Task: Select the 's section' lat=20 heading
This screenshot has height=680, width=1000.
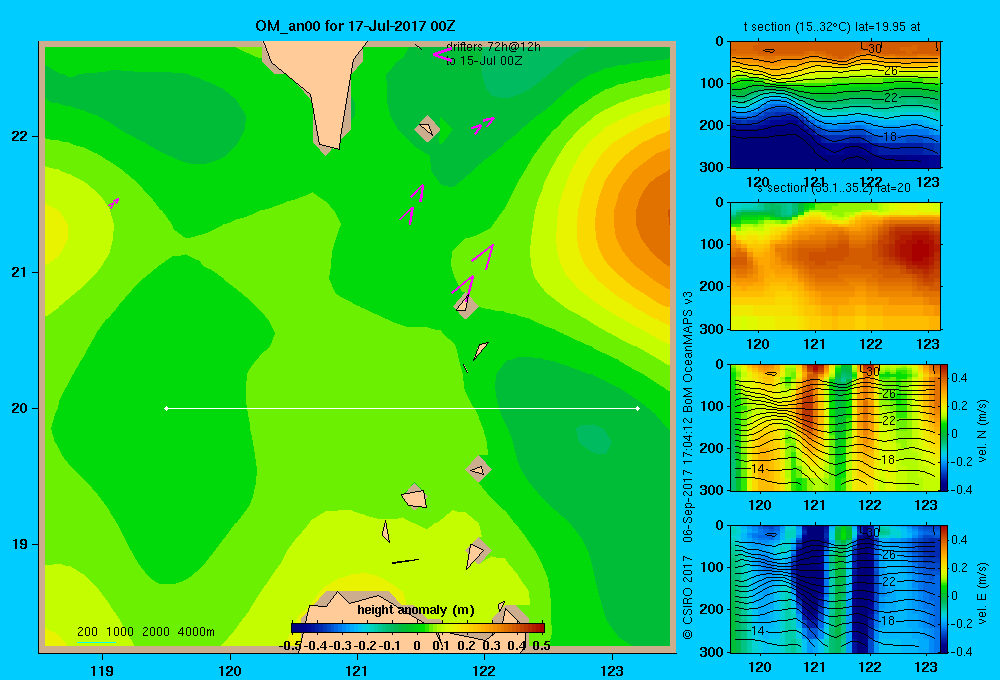Action: tap(834, 188)
